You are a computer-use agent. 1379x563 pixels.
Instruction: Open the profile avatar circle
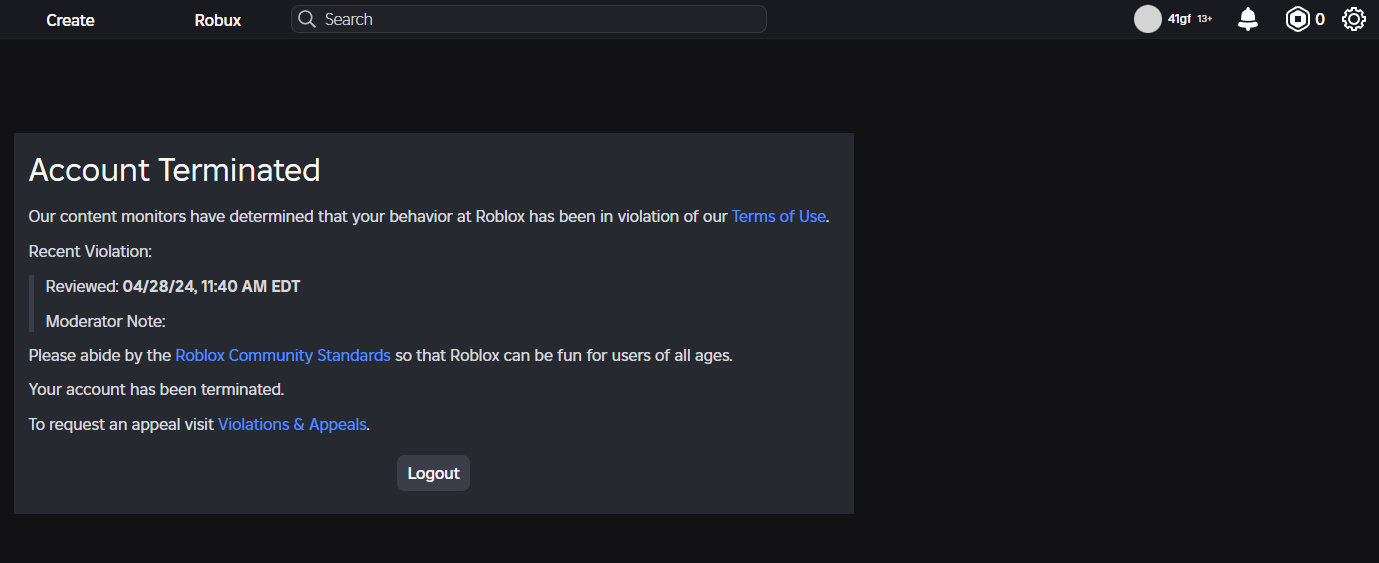coord(1148,19)
